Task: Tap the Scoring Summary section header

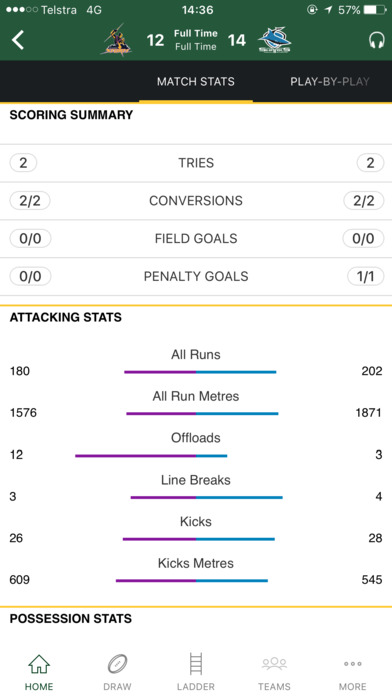Action: [x=71, y=115]
